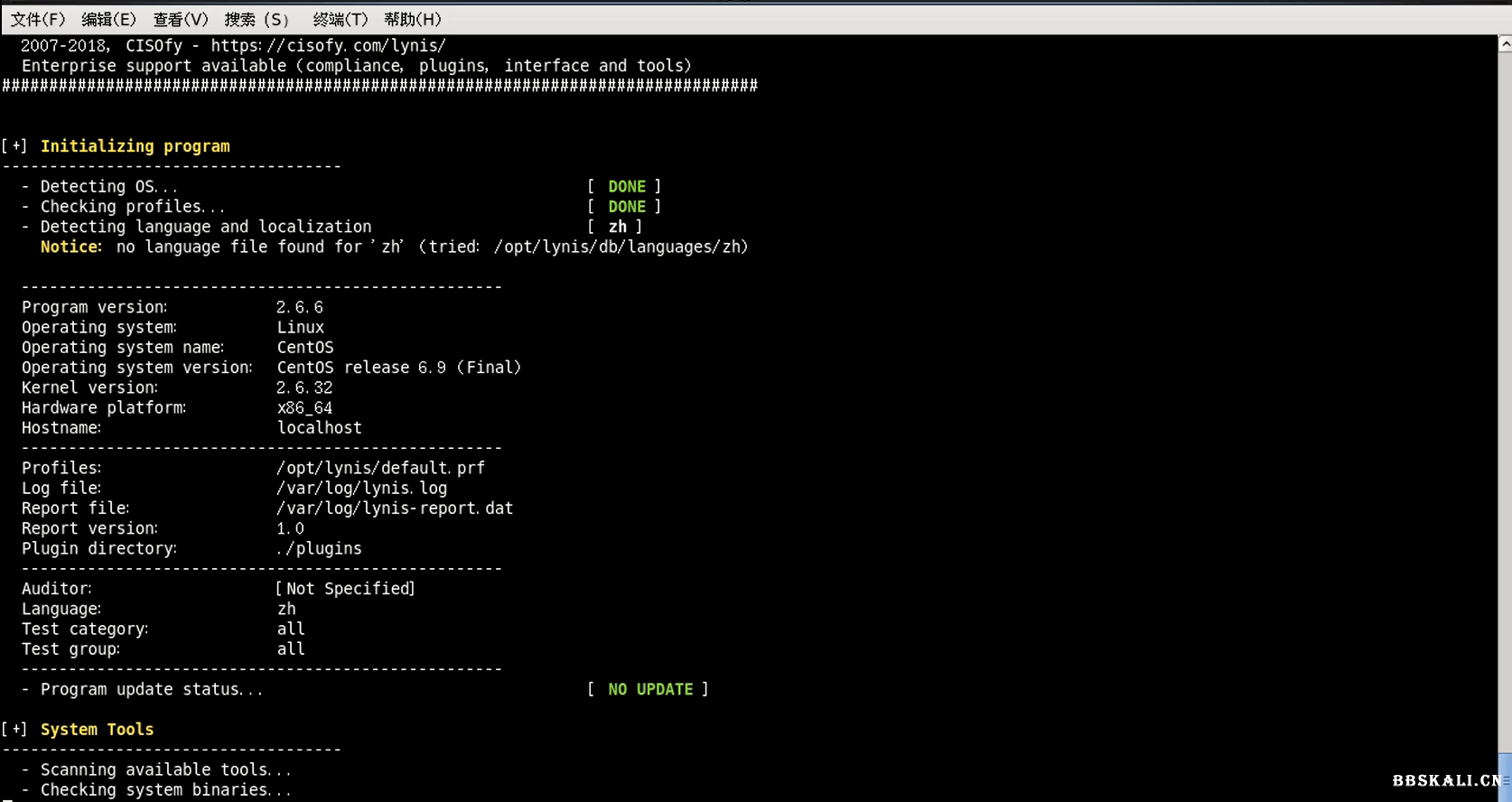The height and width of the screenshot is (802, 1512).
Task: Click the /var/log/lynis.log path text
Action: tap(361, 488)
